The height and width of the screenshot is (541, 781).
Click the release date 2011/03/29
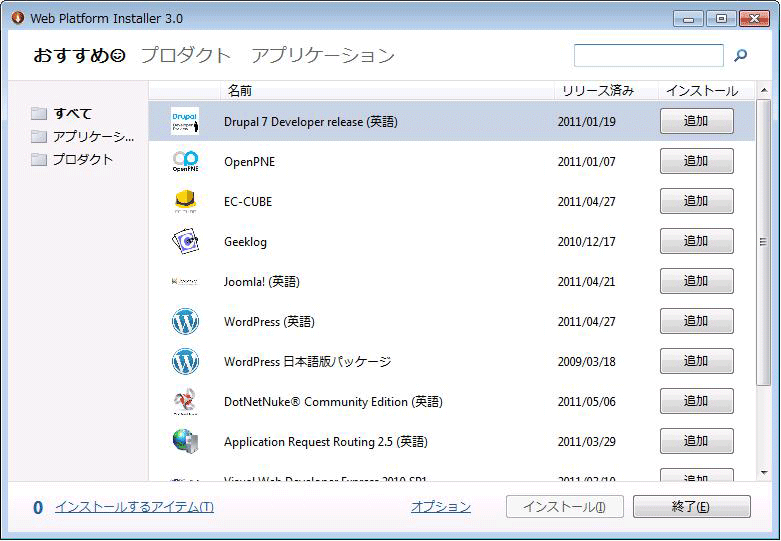click(586, 441)
